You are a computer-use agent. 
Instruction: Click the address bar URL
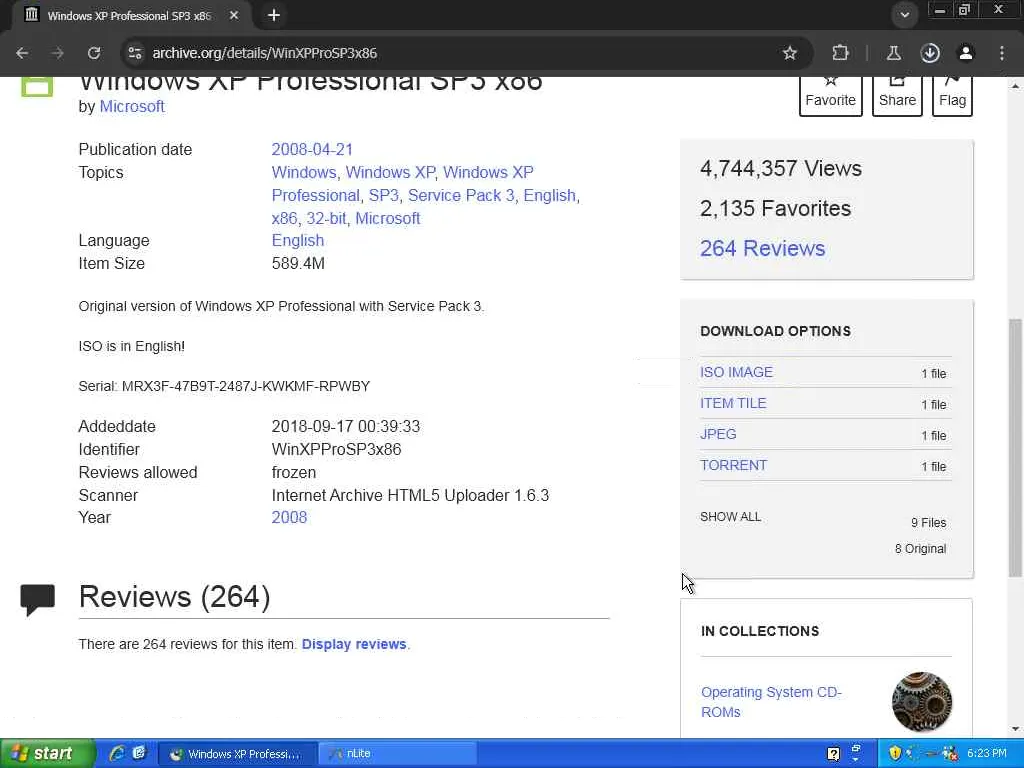(264, 53)
